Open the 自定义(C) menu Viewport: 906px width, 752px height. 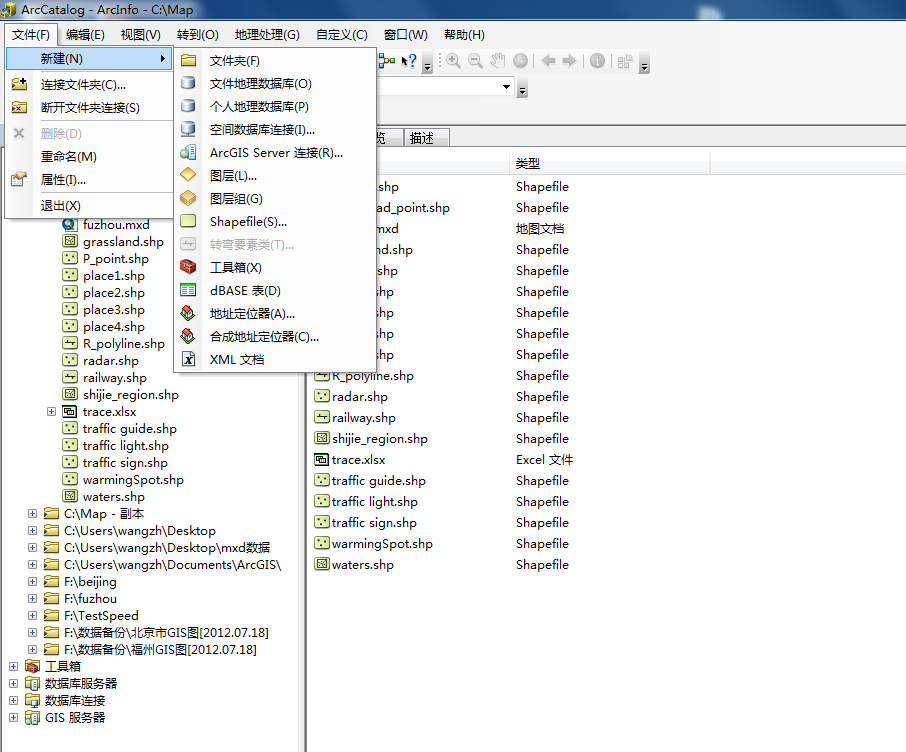tap(341, 35)
